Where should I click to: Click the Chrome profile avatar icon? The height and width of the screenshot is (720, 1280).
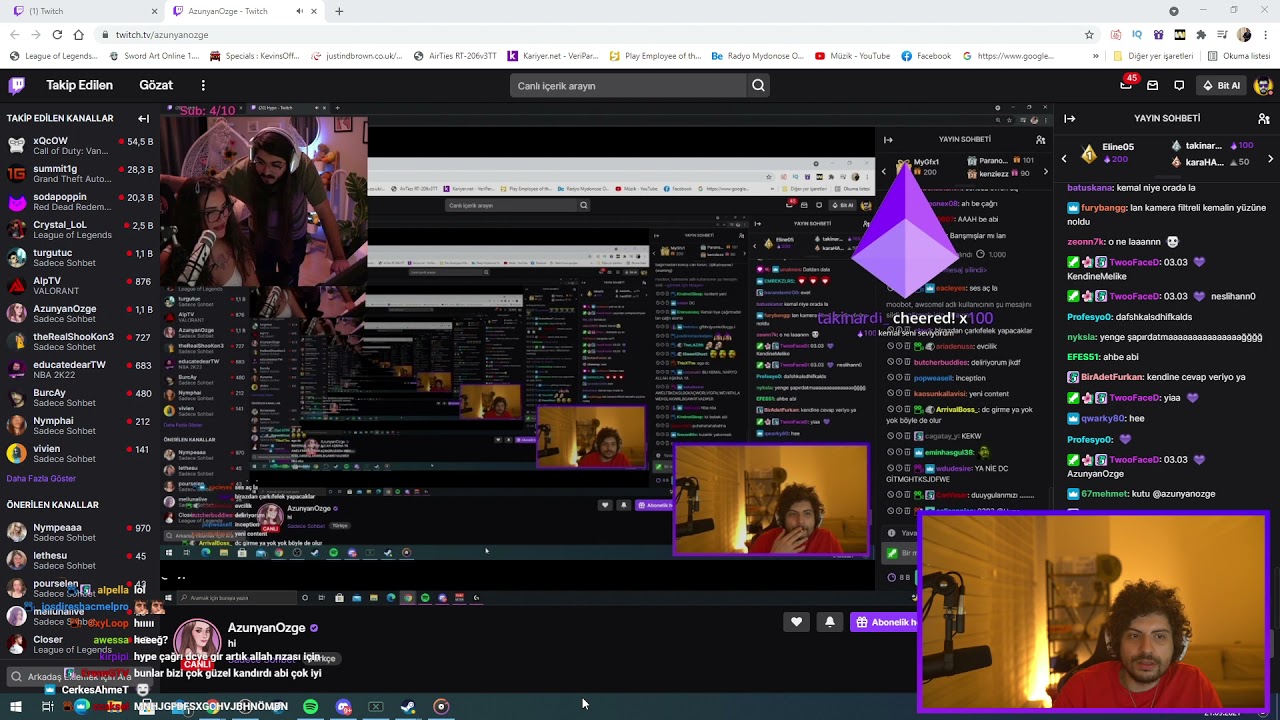pos(1244,34)
